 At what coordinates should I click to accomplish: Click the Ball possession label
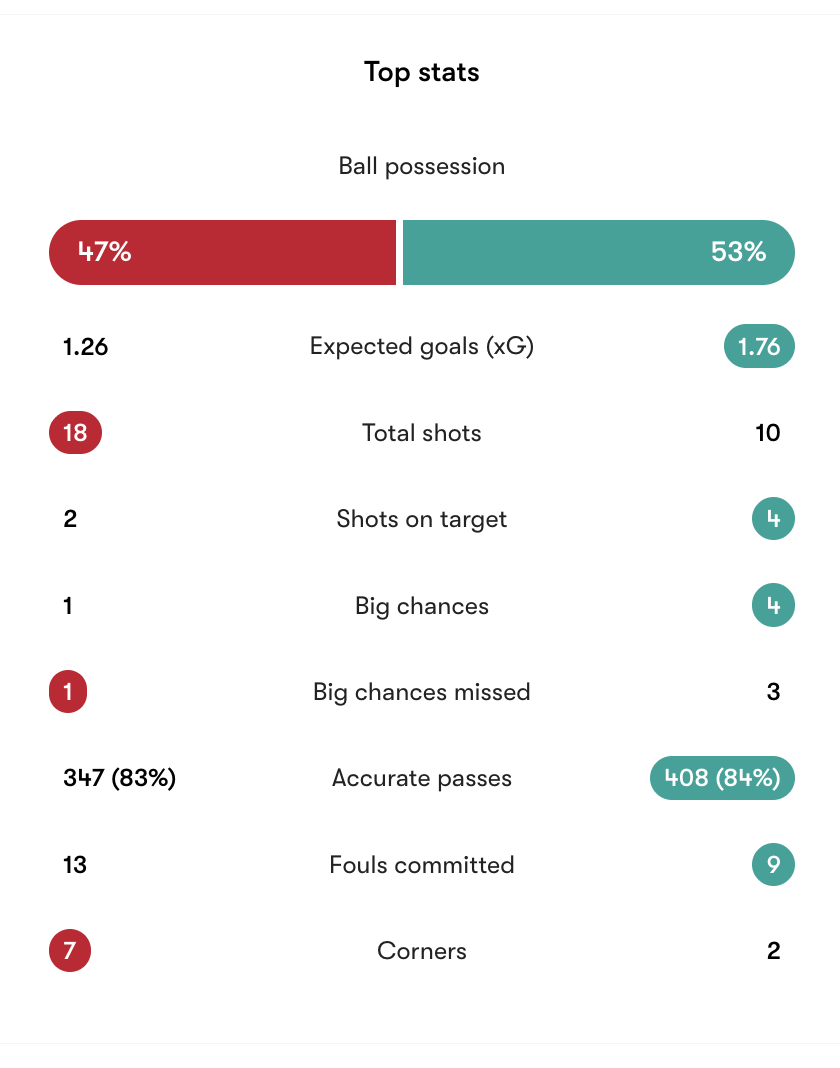coord(421,166)
